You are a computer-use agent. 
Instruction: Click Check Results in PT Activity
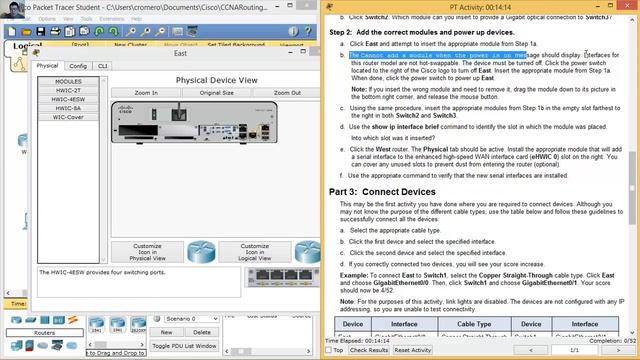[x=369, y=350]
